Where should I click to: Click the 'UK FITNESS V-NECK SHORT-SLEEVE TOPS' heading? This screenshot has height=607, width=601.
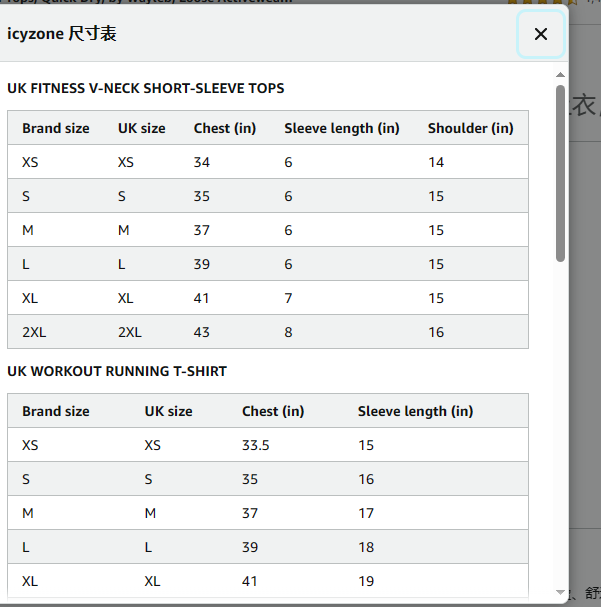146,88
